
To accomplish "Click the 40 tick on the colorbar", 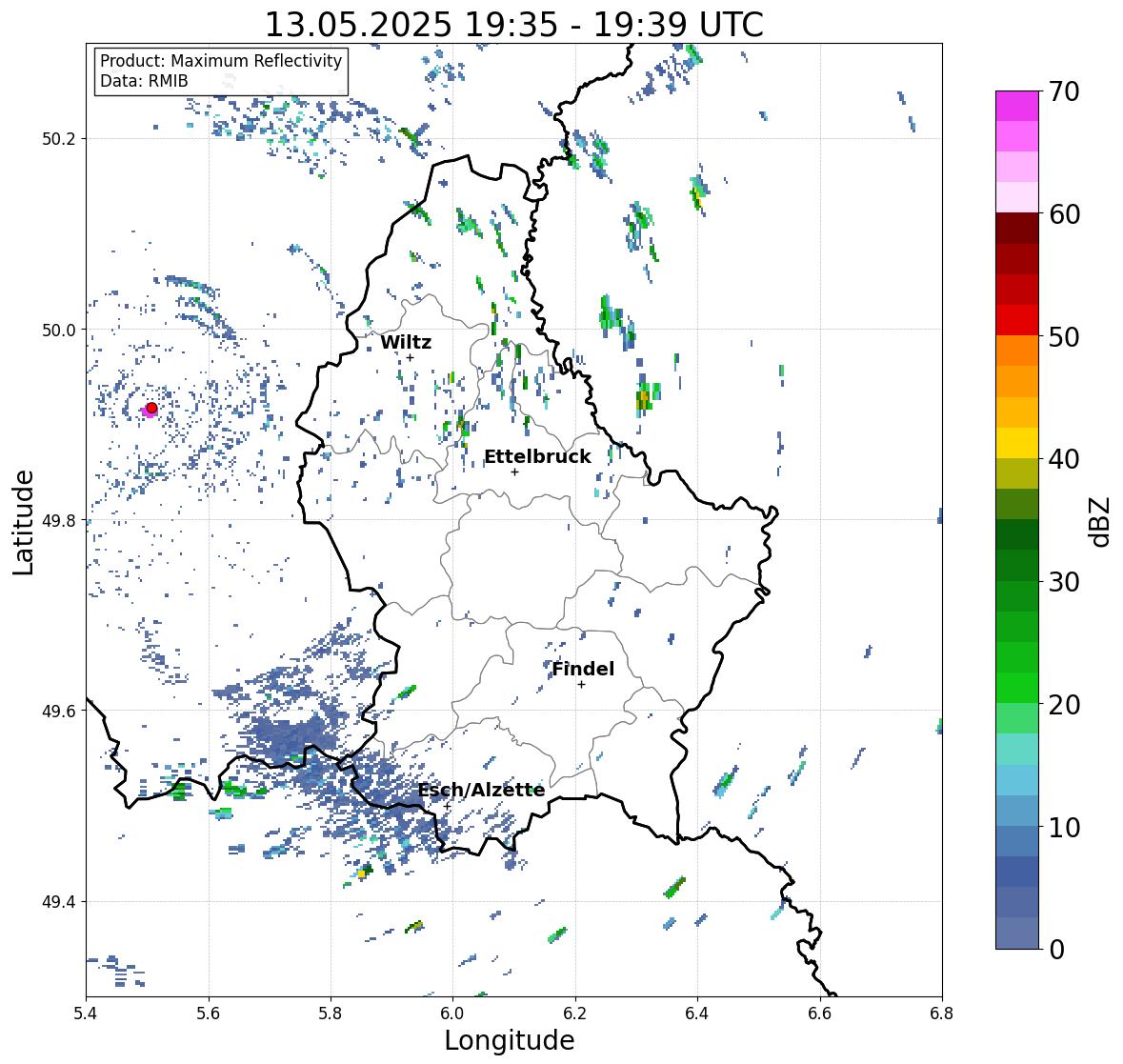I will pyautogui.click(x=1064, y=459).
